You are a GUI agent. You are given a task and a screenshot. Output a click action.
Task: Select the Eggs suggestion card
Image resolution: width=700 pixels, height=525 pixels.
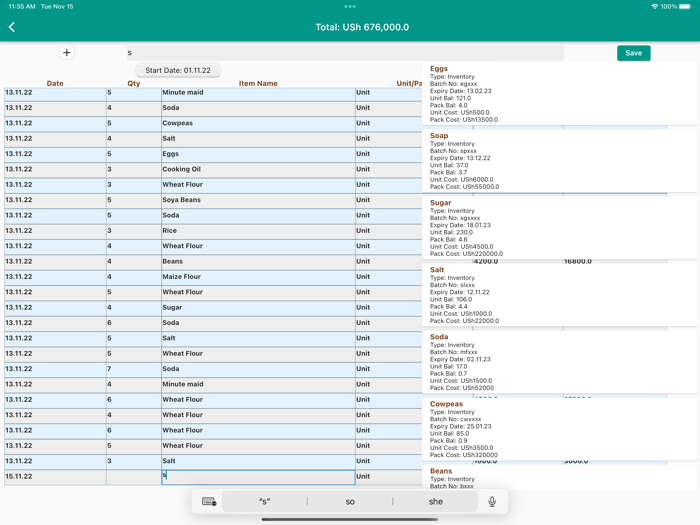coord(559,94)
